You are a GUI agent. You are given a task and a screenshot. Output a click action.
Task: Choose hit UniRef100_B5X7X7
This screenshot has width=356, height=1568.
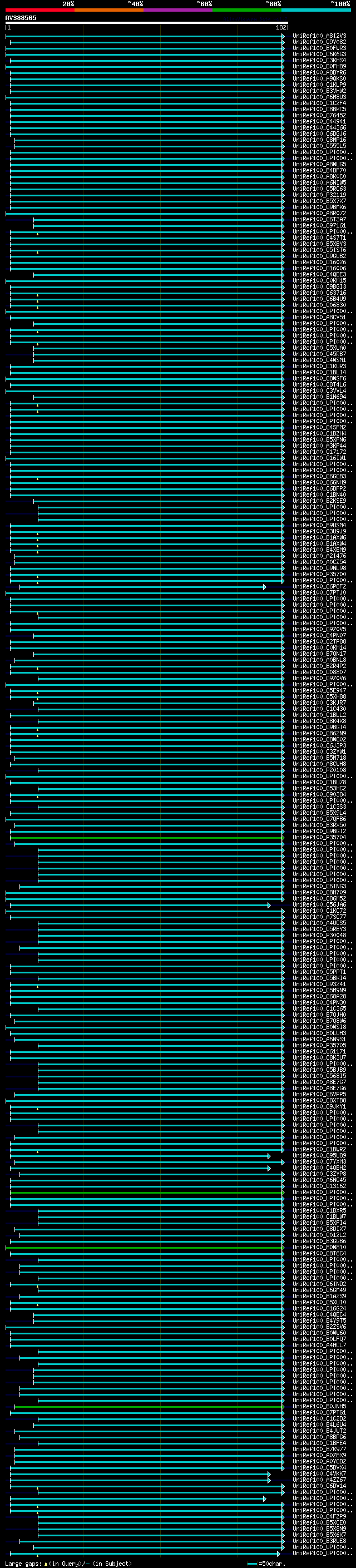[x=319, y=201]
